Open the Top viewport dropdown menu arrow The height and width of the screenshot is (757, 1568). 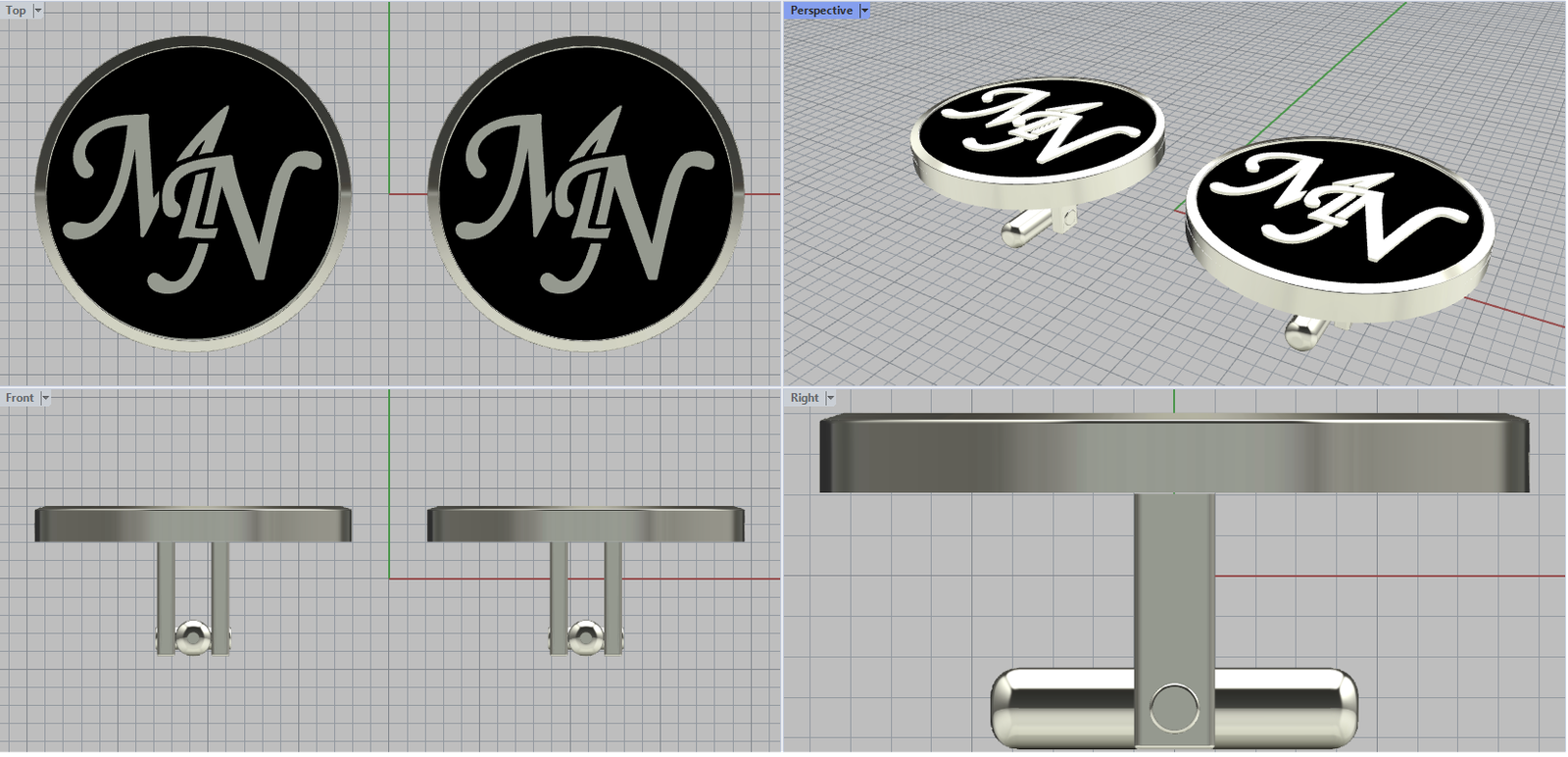[38, 11]
